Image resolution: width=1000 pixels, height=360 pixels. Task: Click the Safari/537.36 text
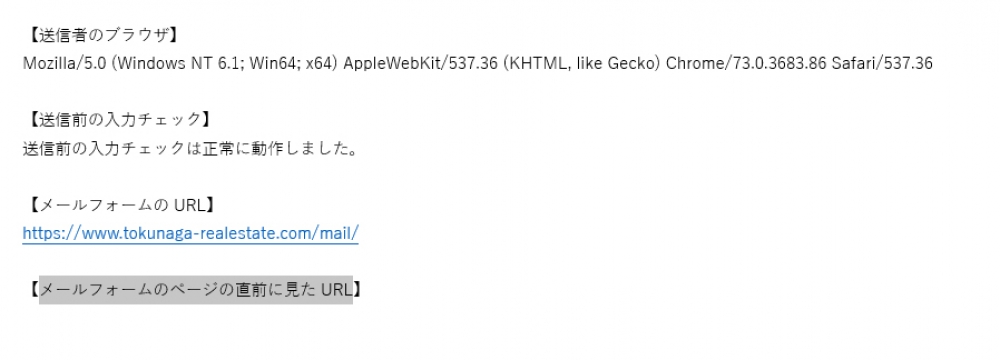882,63
